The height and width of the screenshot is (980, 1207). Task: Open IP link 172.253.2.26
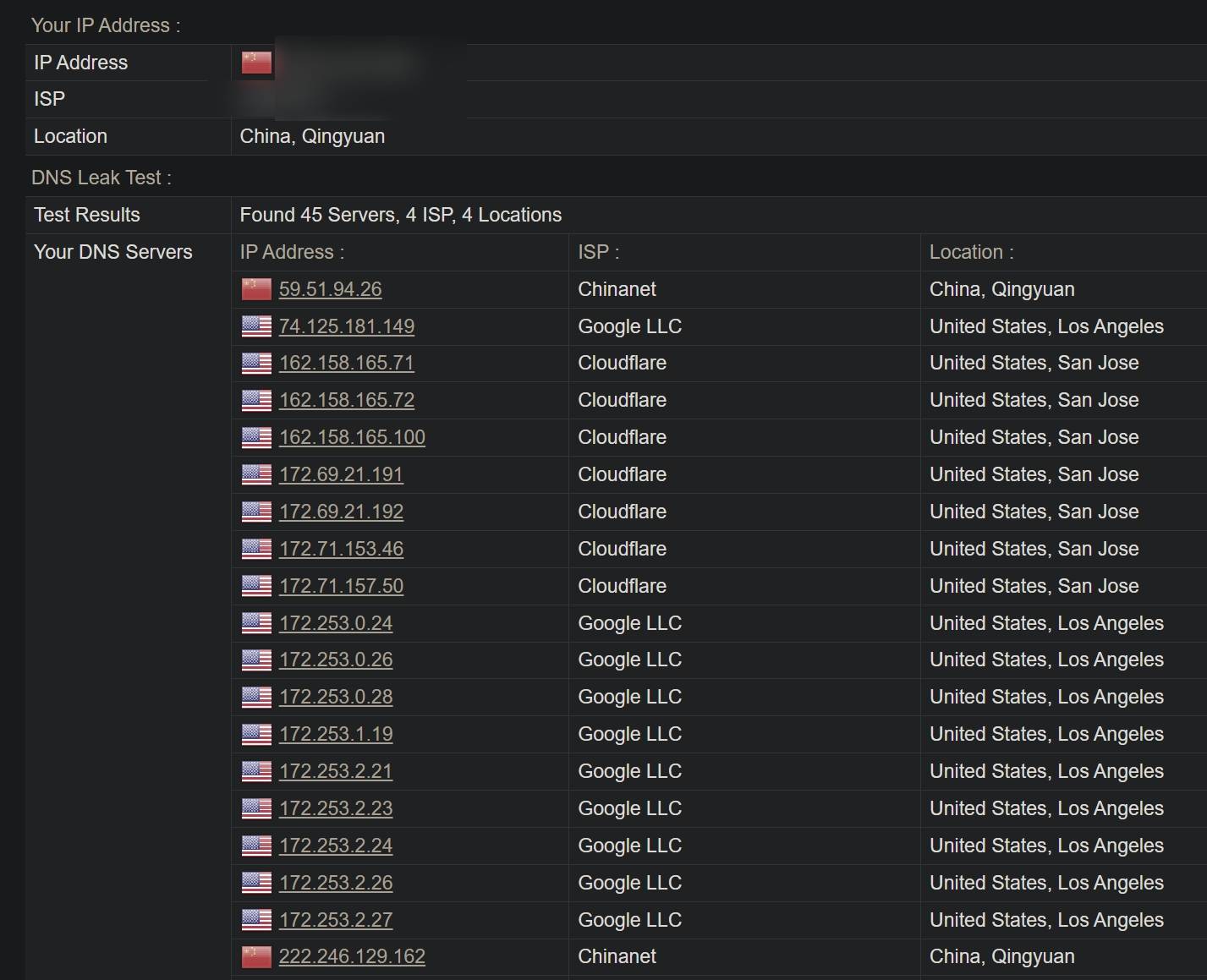(336, 883)
